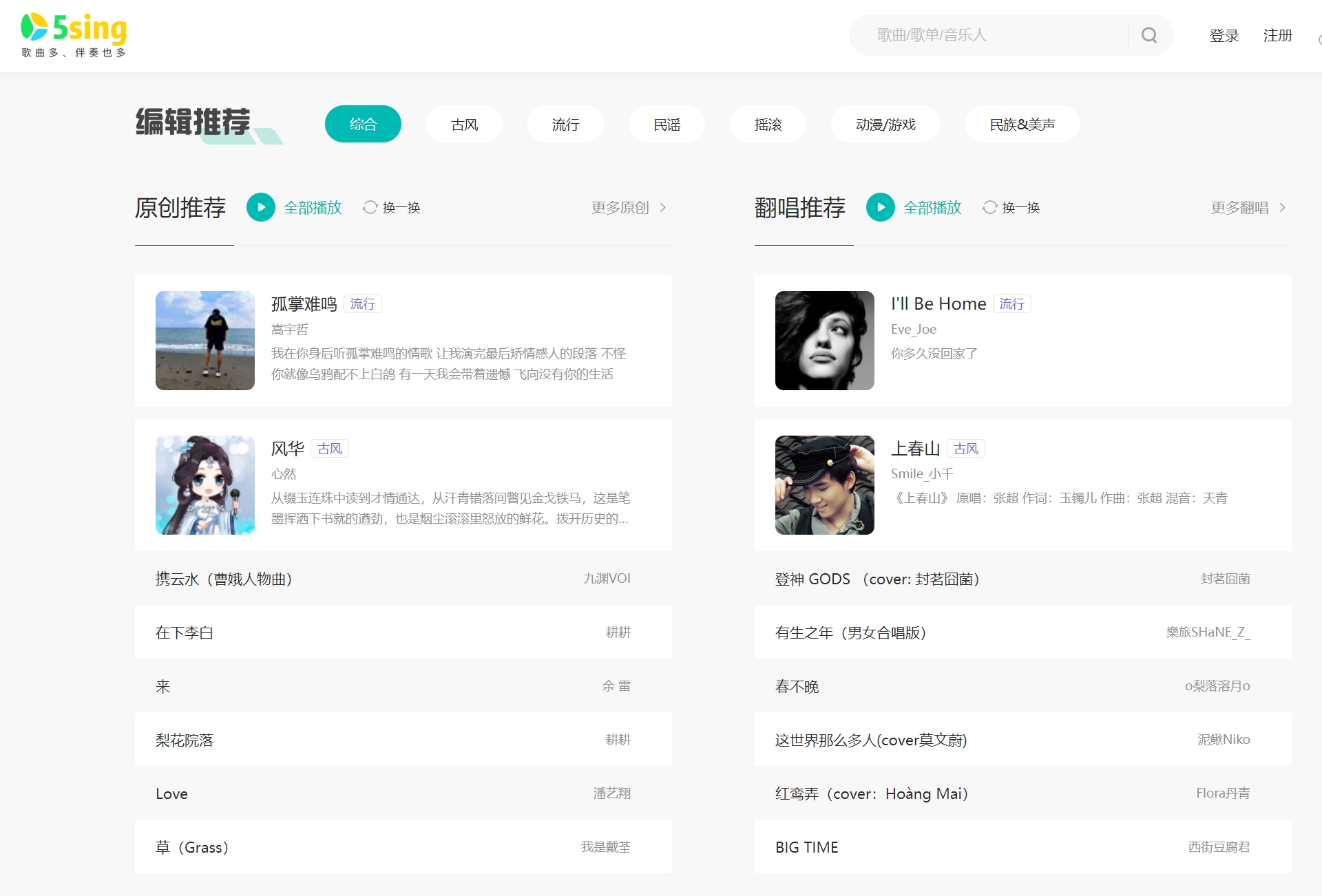Image resolution: width=1322 pixels, height=896 pixels.
Task: Click the 注册 link
Action: point(1277,35)
